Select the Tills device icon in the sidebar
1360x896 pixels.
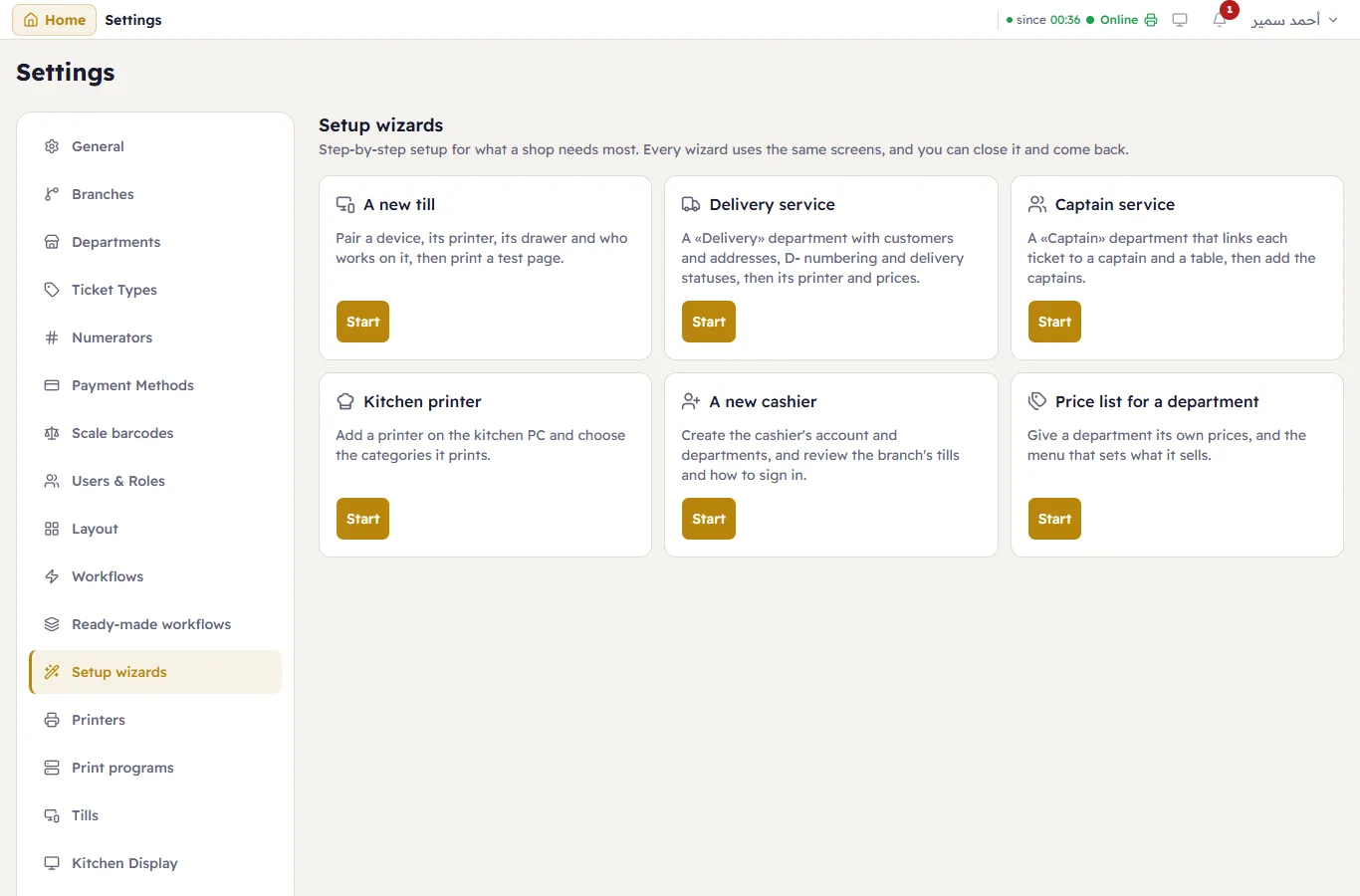52,815
